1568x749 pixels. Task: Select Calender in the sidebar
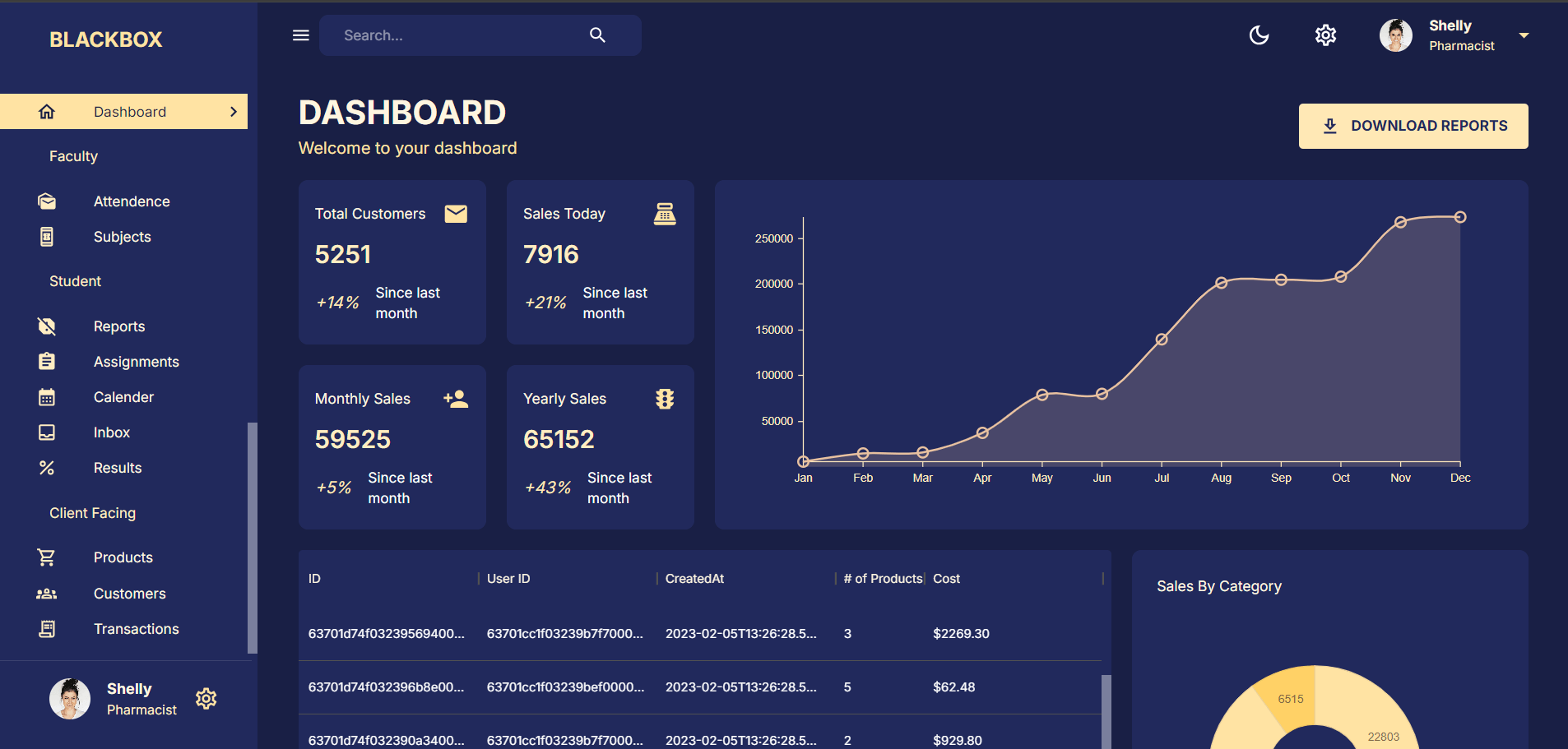[x=123, y=397]
